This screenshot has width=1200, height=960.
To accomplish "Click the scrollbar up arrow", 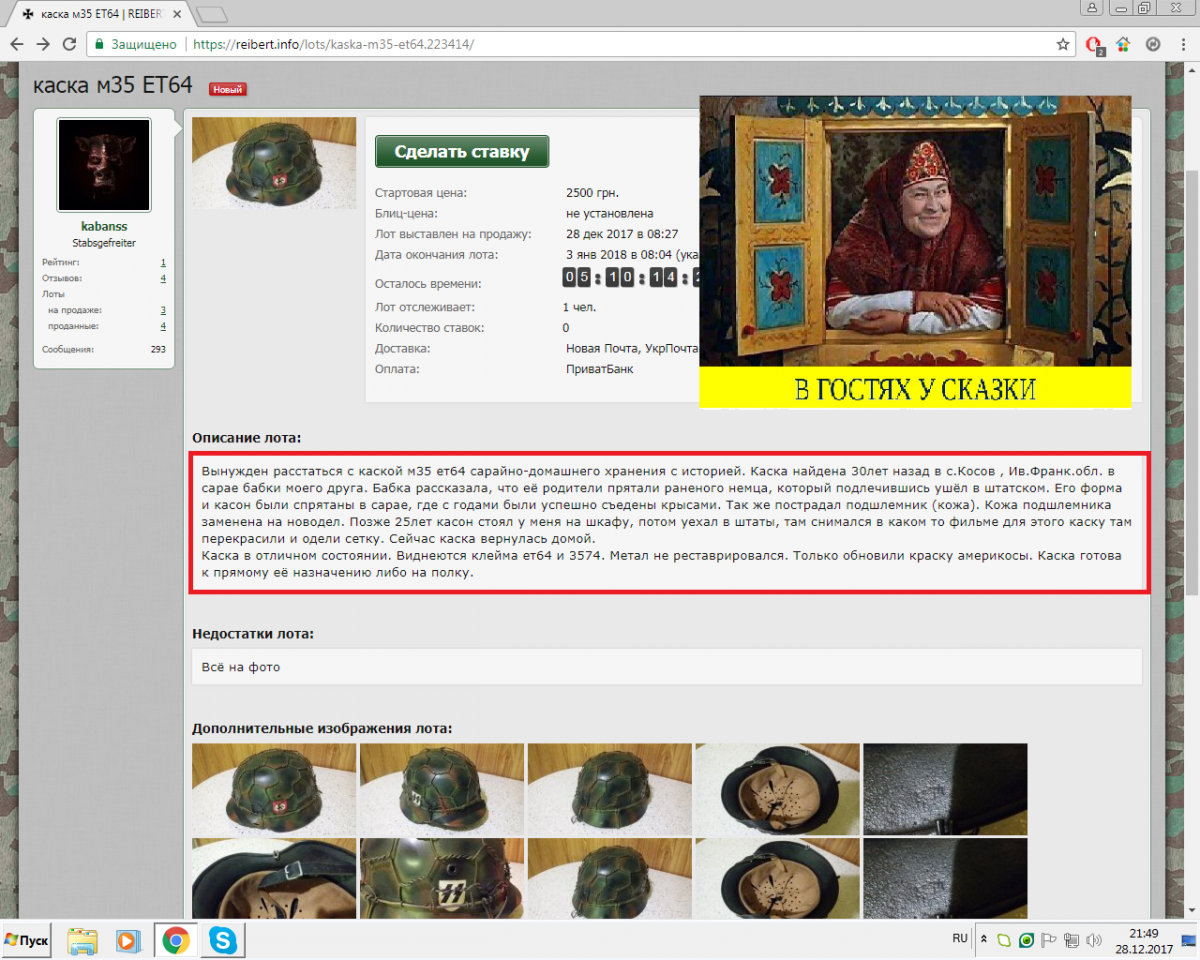I will 1191,69.
